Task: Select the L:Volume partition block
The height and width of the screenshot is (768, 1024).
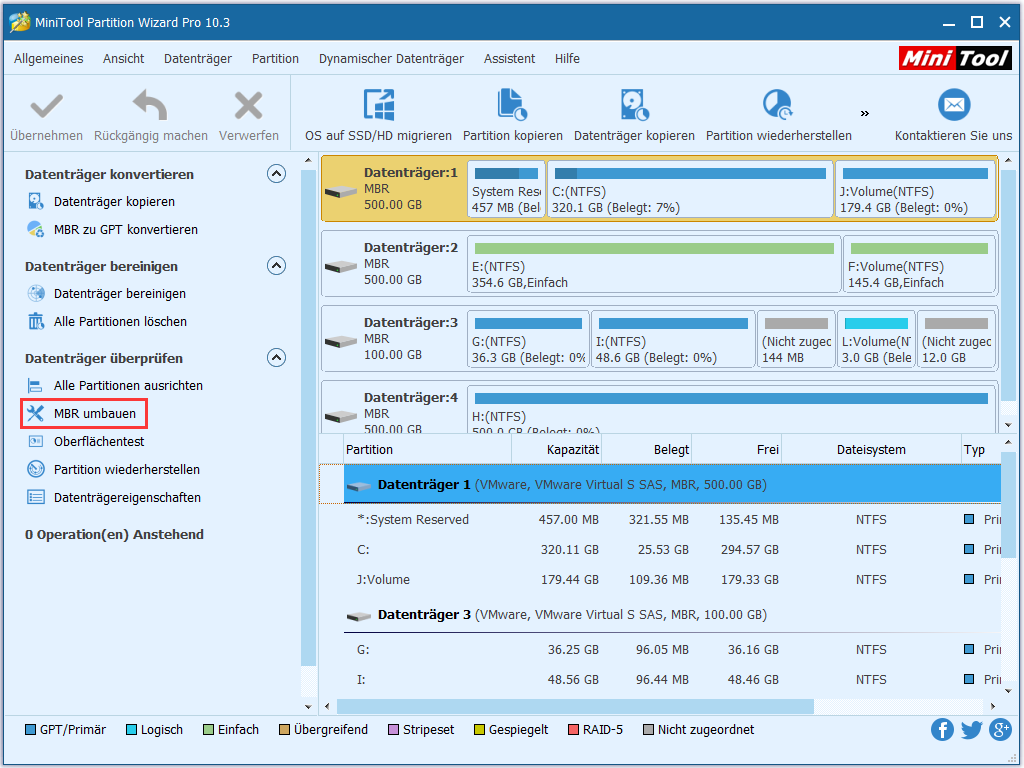Action: (876, 340)
